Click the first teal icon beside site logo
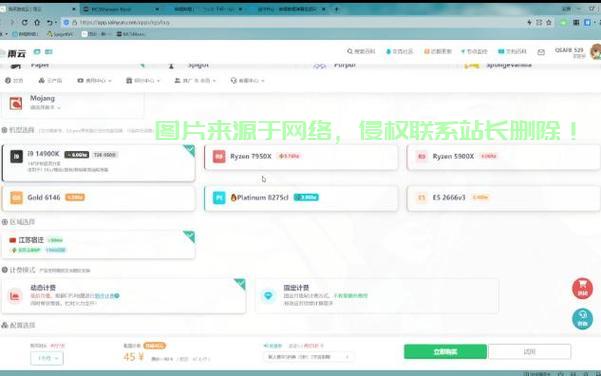Viewport: 601px width, 376px height. [x=37, y=52]
